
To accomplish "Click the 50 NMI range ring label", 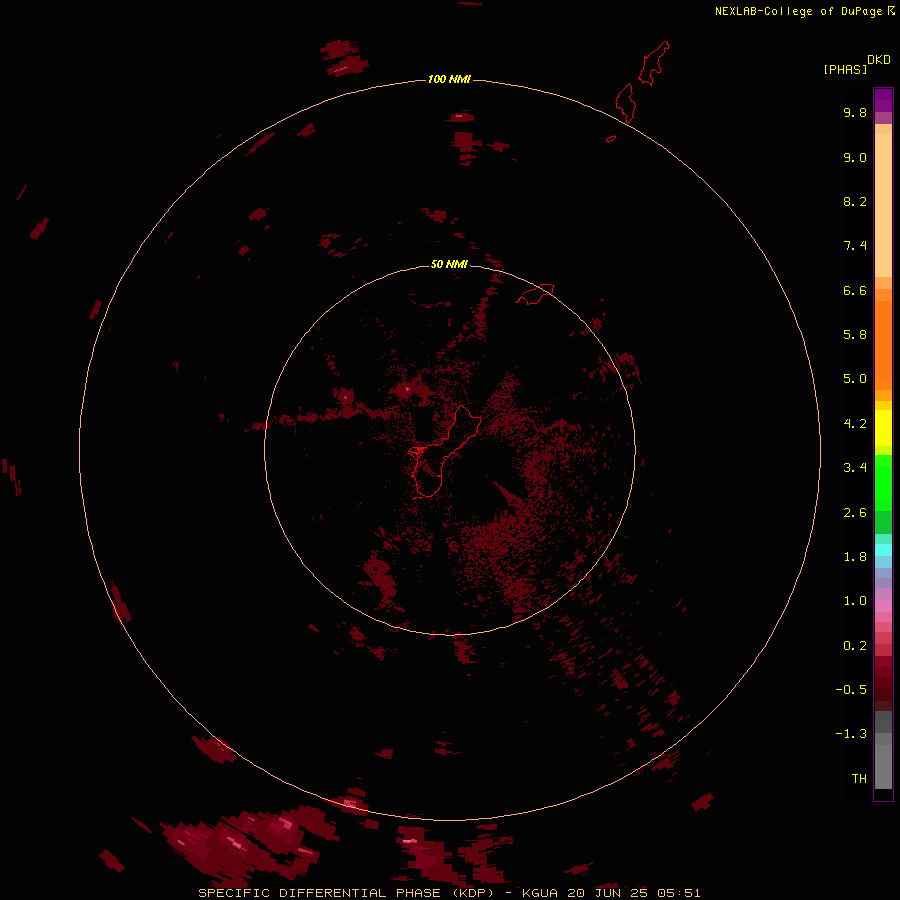I will pos(449,264).
